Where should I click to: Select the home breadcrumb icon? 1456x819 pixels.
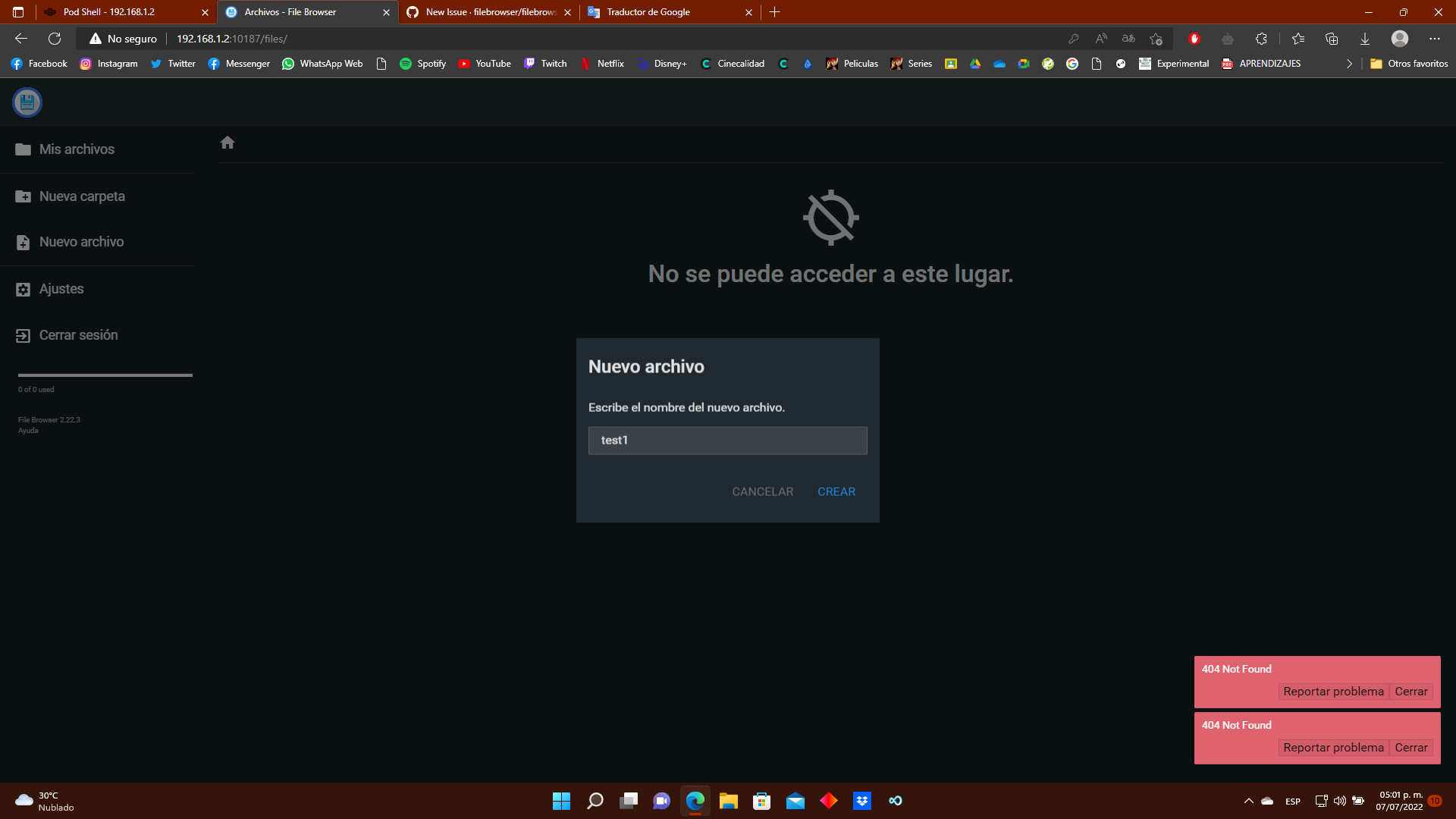(x=227, y=142)
